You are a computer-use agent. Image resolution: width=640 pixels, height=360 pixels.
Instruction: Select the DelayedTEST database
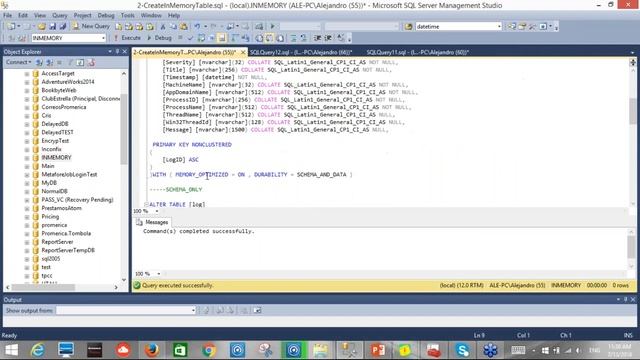[x=57, y=132]
